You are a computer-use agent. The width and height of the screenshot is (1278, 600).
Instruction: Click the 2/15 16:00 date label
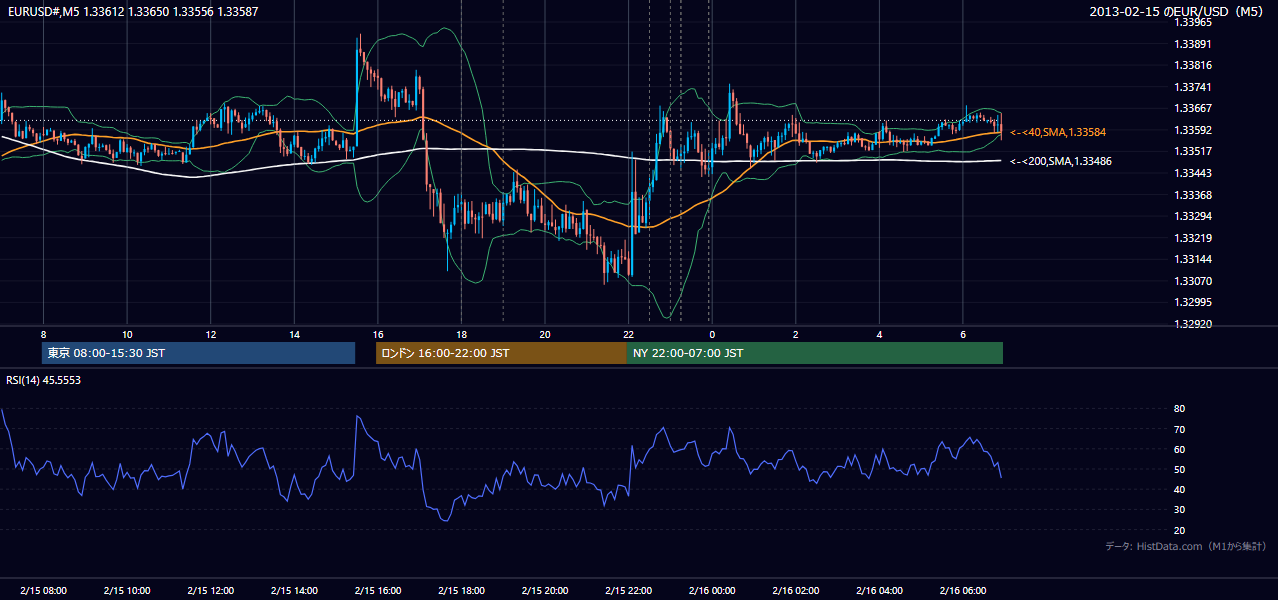pyautogui.click(x=377, y=590)
